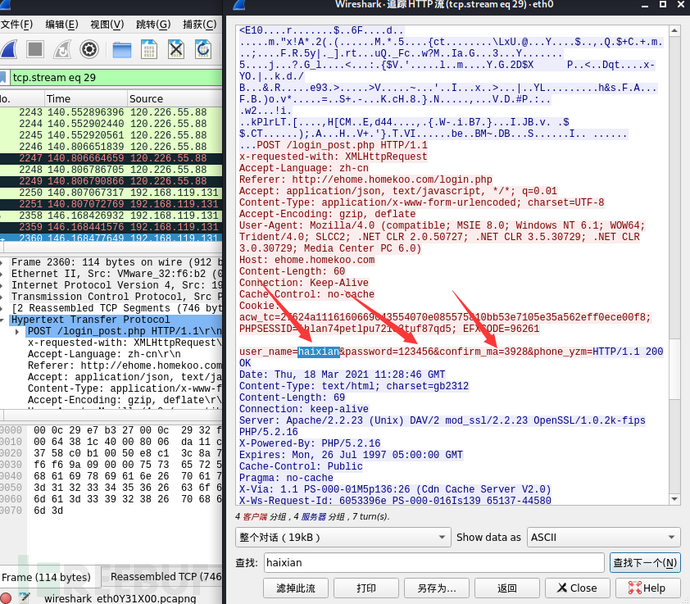
Task: Click the stream text scrollbar down arrow
Action: (674, 498)
